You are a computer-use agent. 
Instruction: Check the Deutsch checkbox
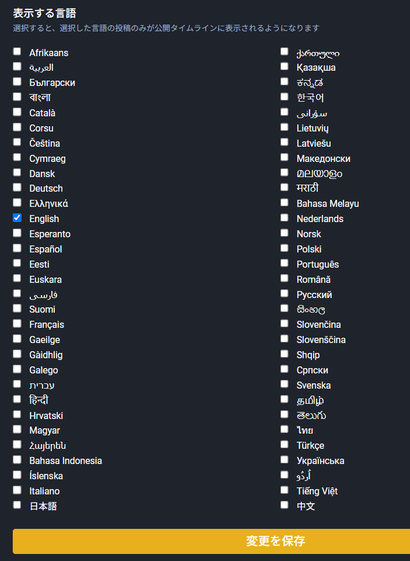17,187
